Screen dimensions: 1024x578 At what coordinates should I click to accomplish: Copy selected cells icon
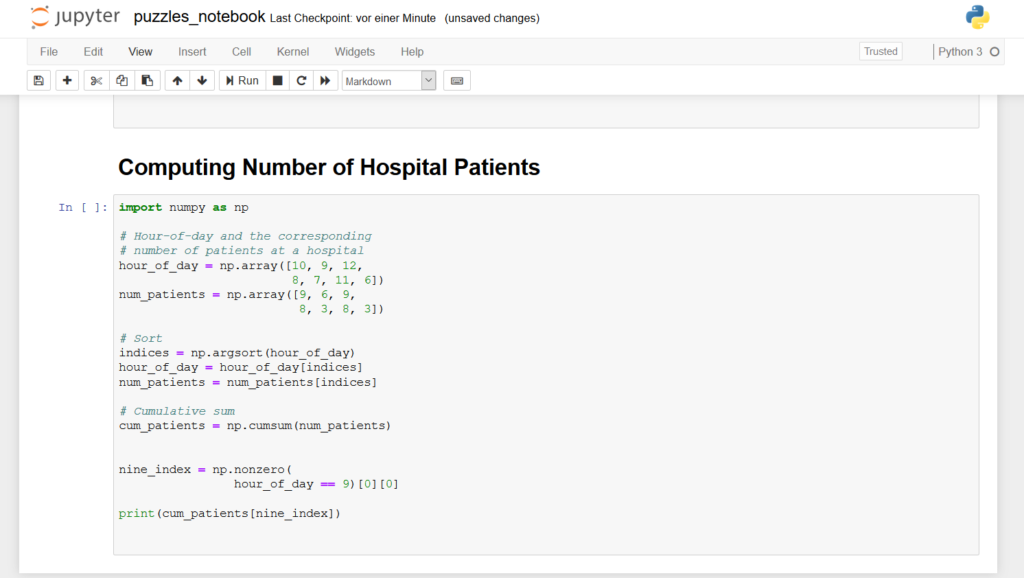point(121,81)
